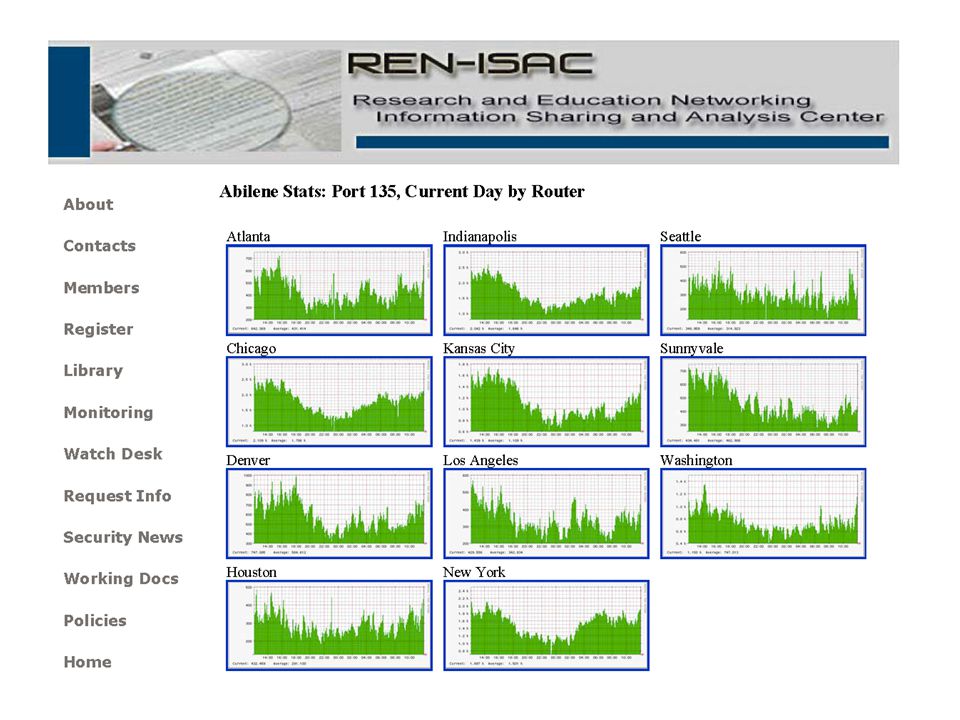Screen dimensions: 960x720
Task: Open the Working Docs link
Action: click(121, 579)
